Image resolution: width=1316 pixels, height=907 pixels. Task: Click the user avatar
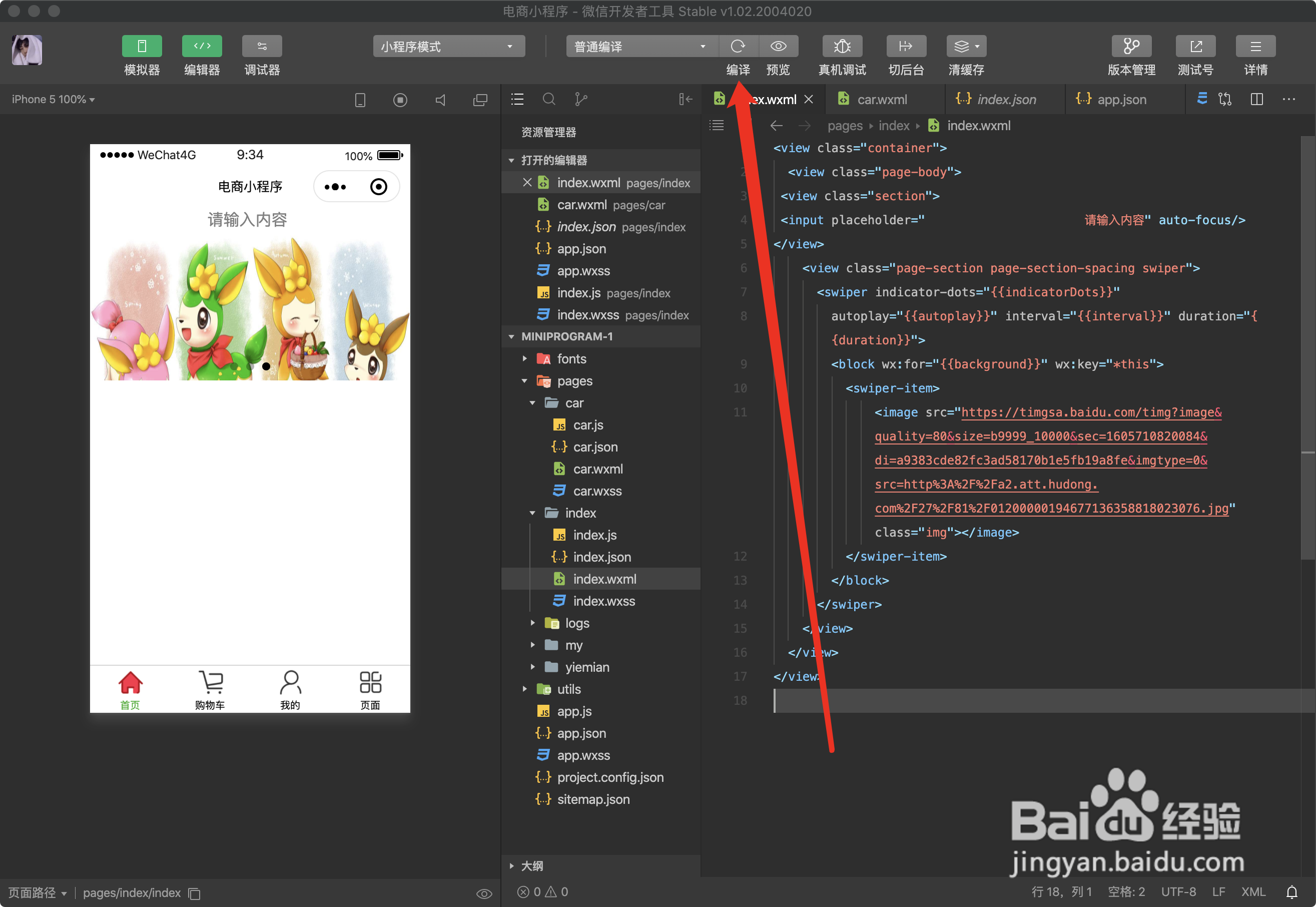(x=27, y=50)
